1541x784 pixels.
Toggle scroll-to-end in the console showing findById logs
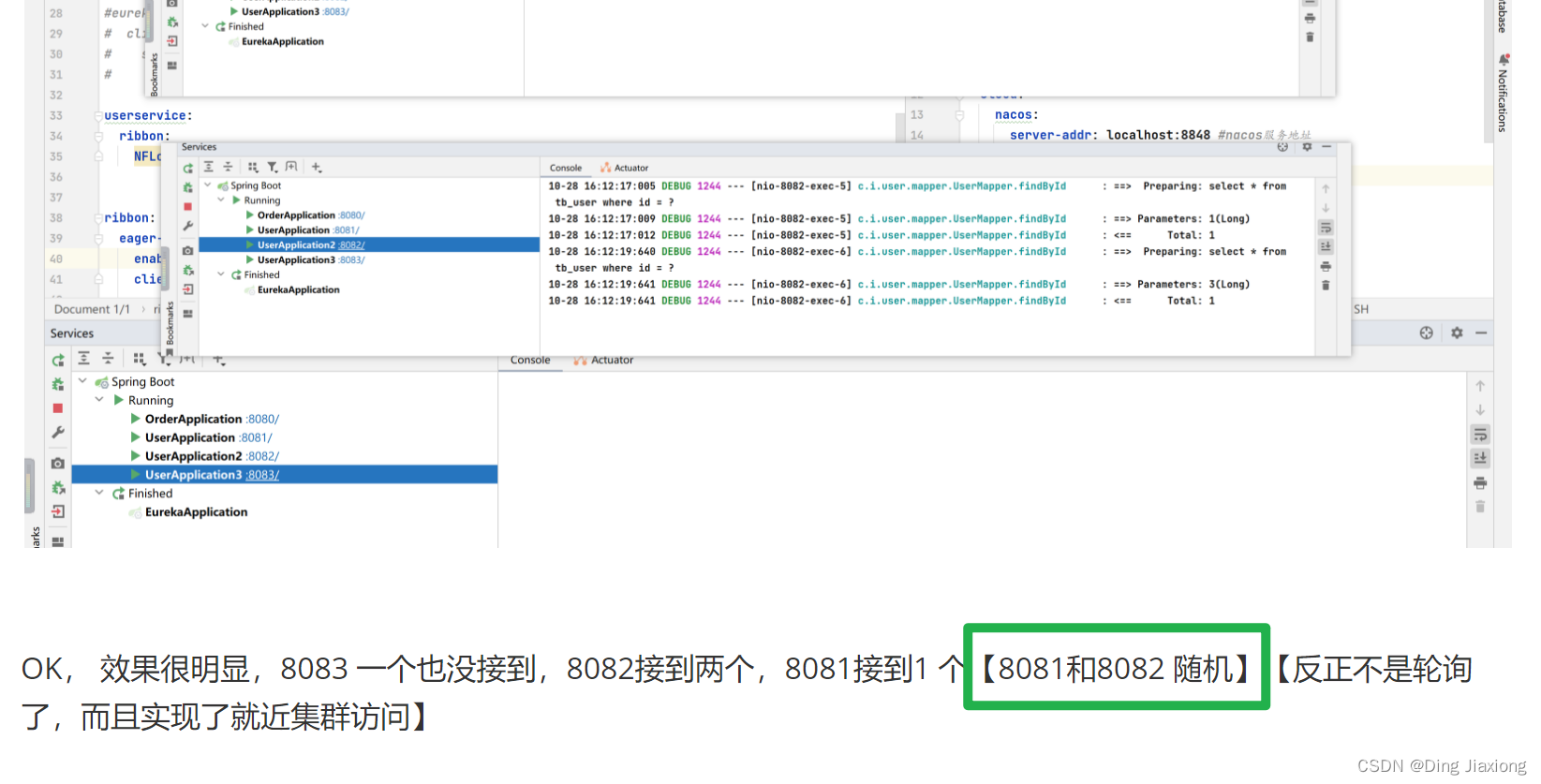[1326, 246]
